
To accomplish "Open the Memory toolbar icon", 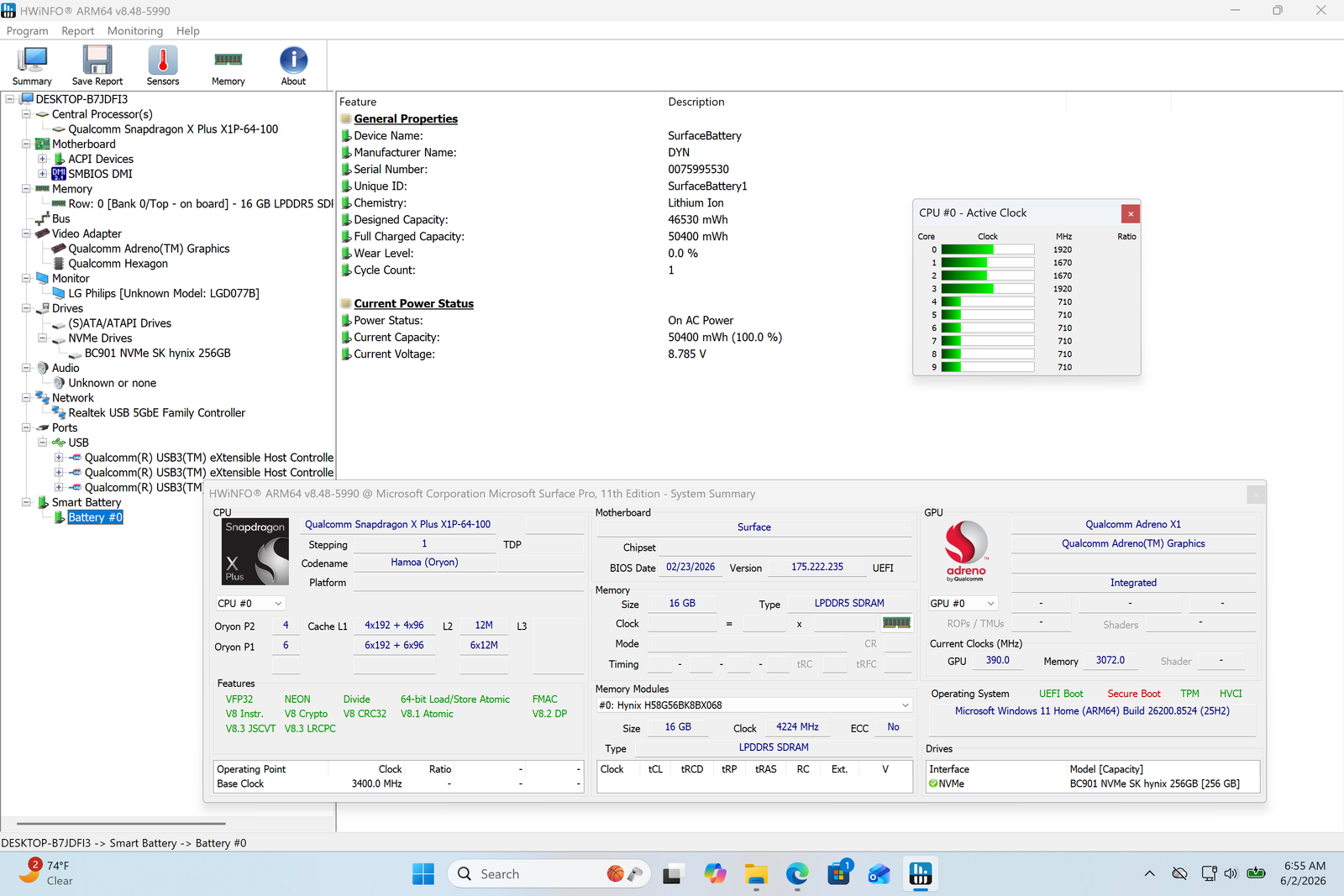I will tap(228, 65).
